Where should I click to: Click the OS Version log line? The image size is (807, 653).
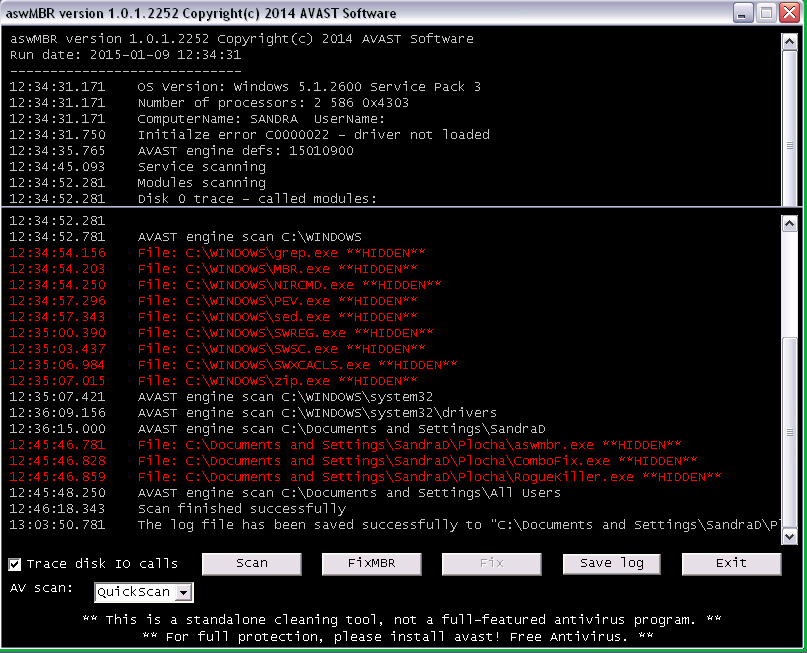click(245, 86)
